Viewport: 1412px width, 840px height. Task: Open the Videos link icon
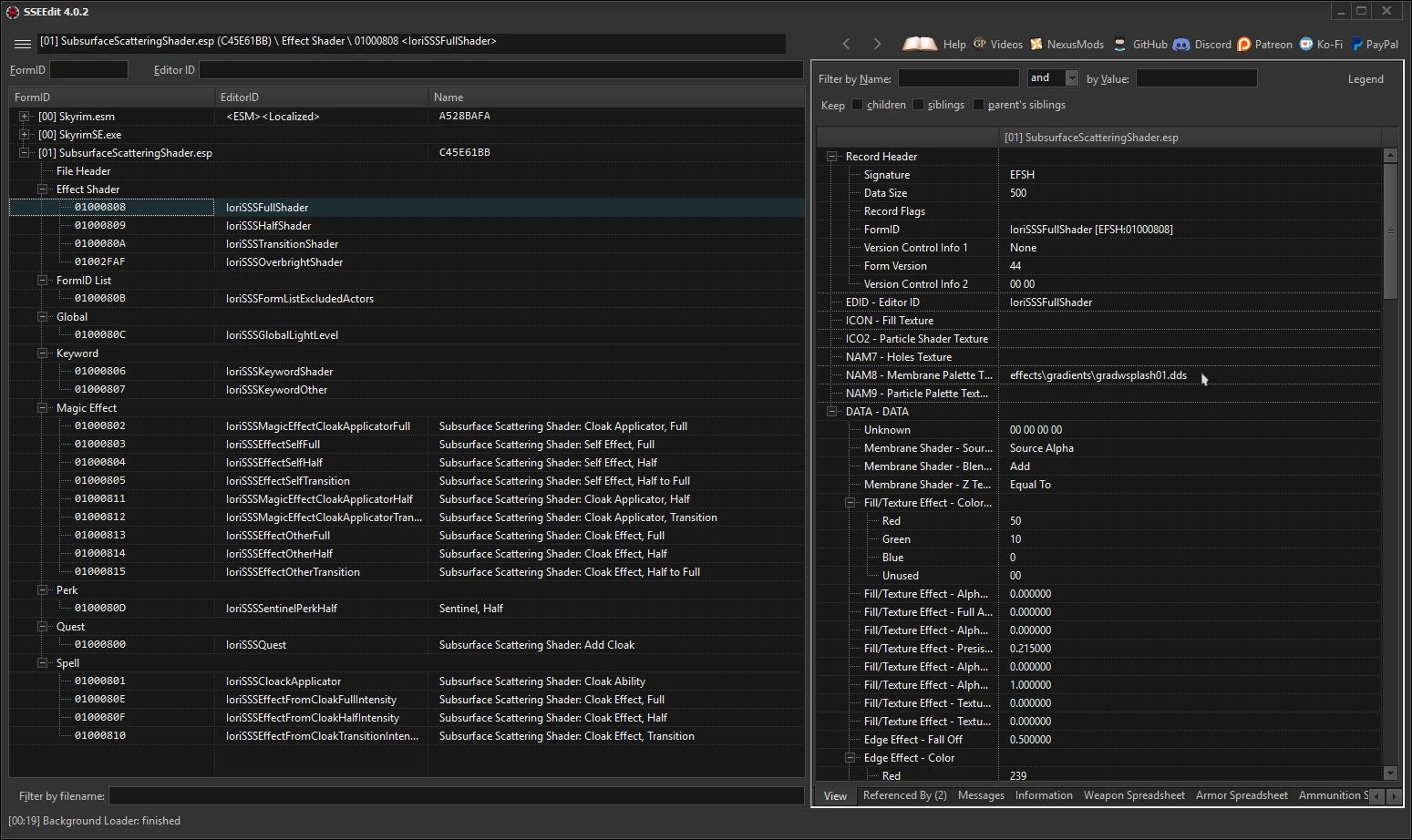click(980, 44)
